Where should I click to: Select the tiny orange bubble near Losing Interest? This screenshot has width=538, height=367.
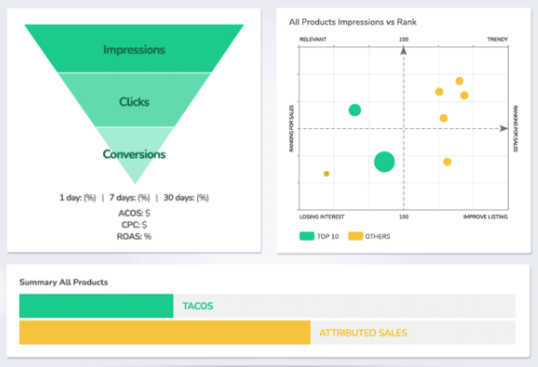coord(327,174)
